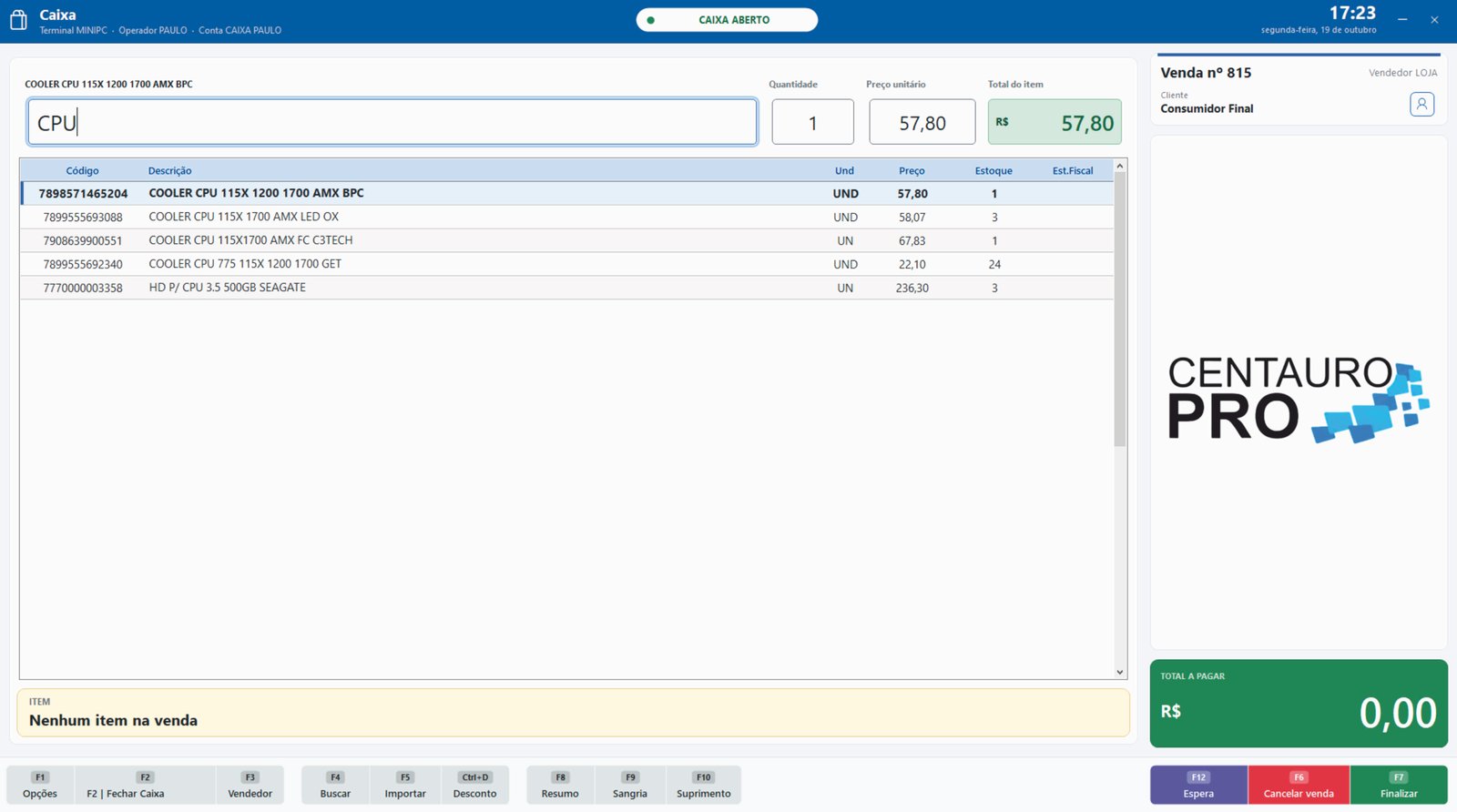Click the code 7899555692340 cell
This screenshot has width=1457, height=812.
[x=83, y=265]
